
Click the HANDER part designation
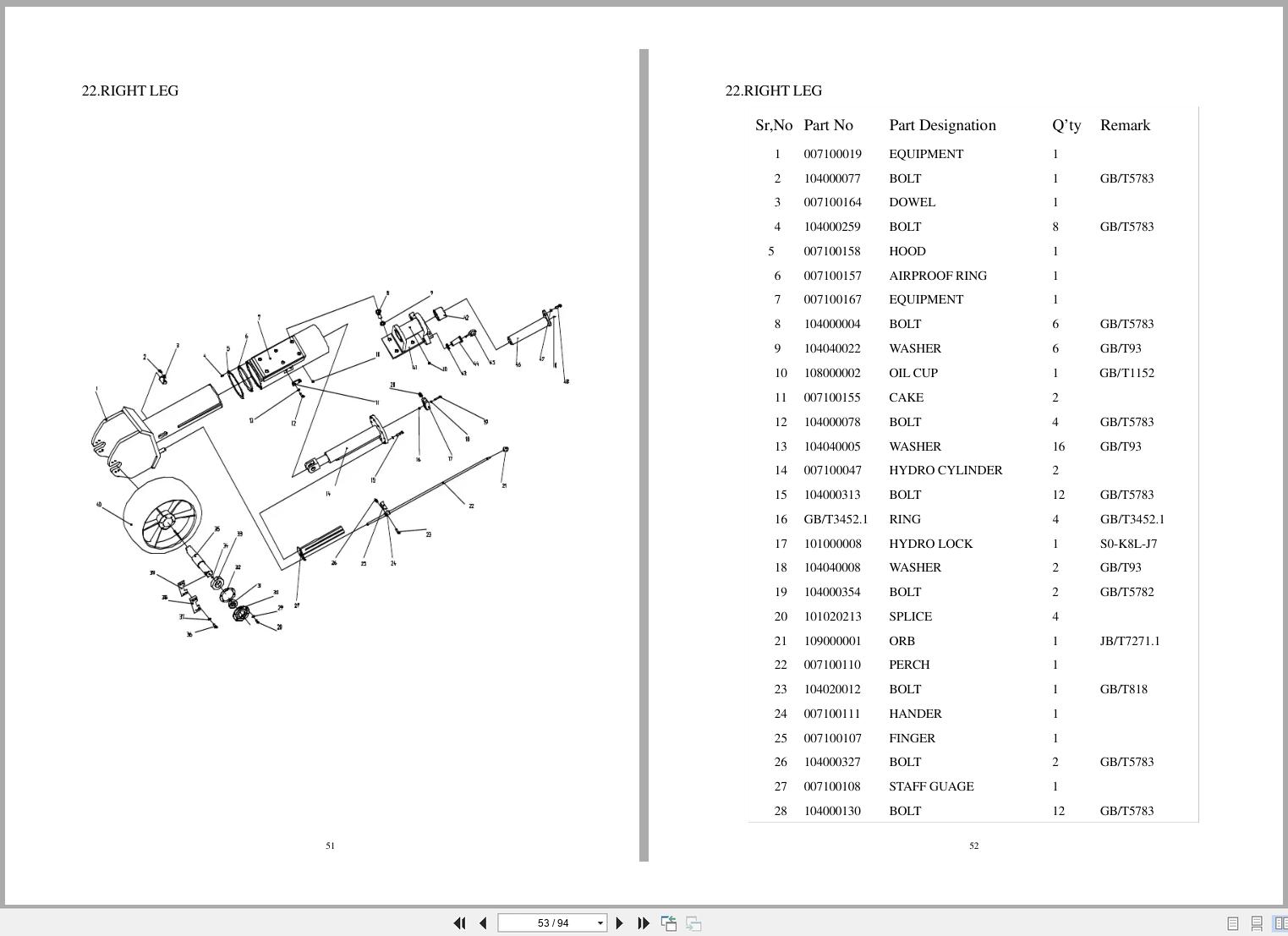tap(915, 714)
